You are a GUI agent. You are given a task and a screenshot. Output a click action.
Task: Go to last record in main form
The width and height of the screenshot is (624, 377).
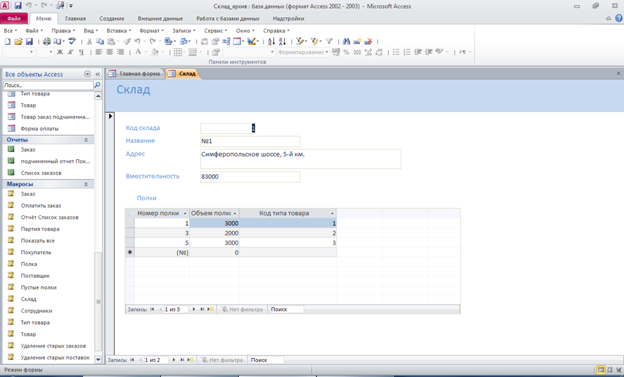tap(182, 360)
